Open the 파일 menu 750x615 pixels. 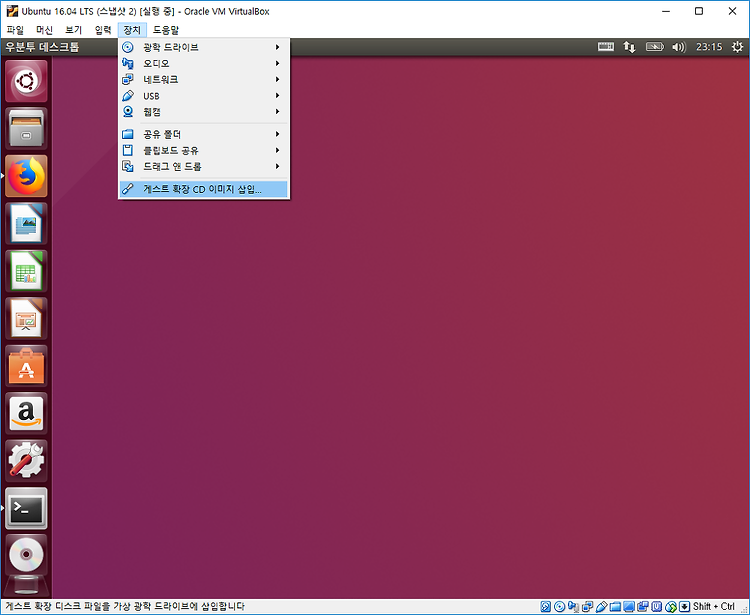(x=15, y=30)
